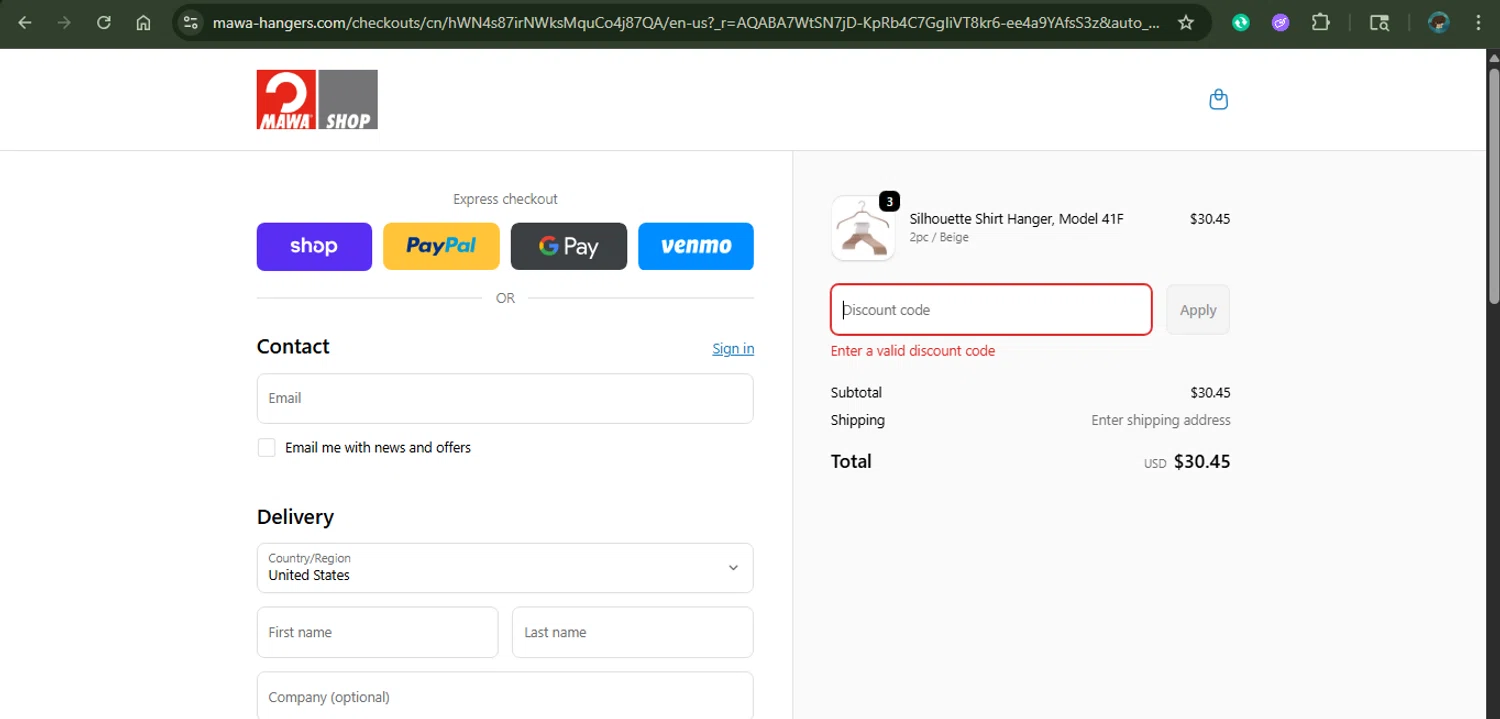The image size is (1500, 719).
Task: View site information icon in address bar
Action: pos(191,22)
